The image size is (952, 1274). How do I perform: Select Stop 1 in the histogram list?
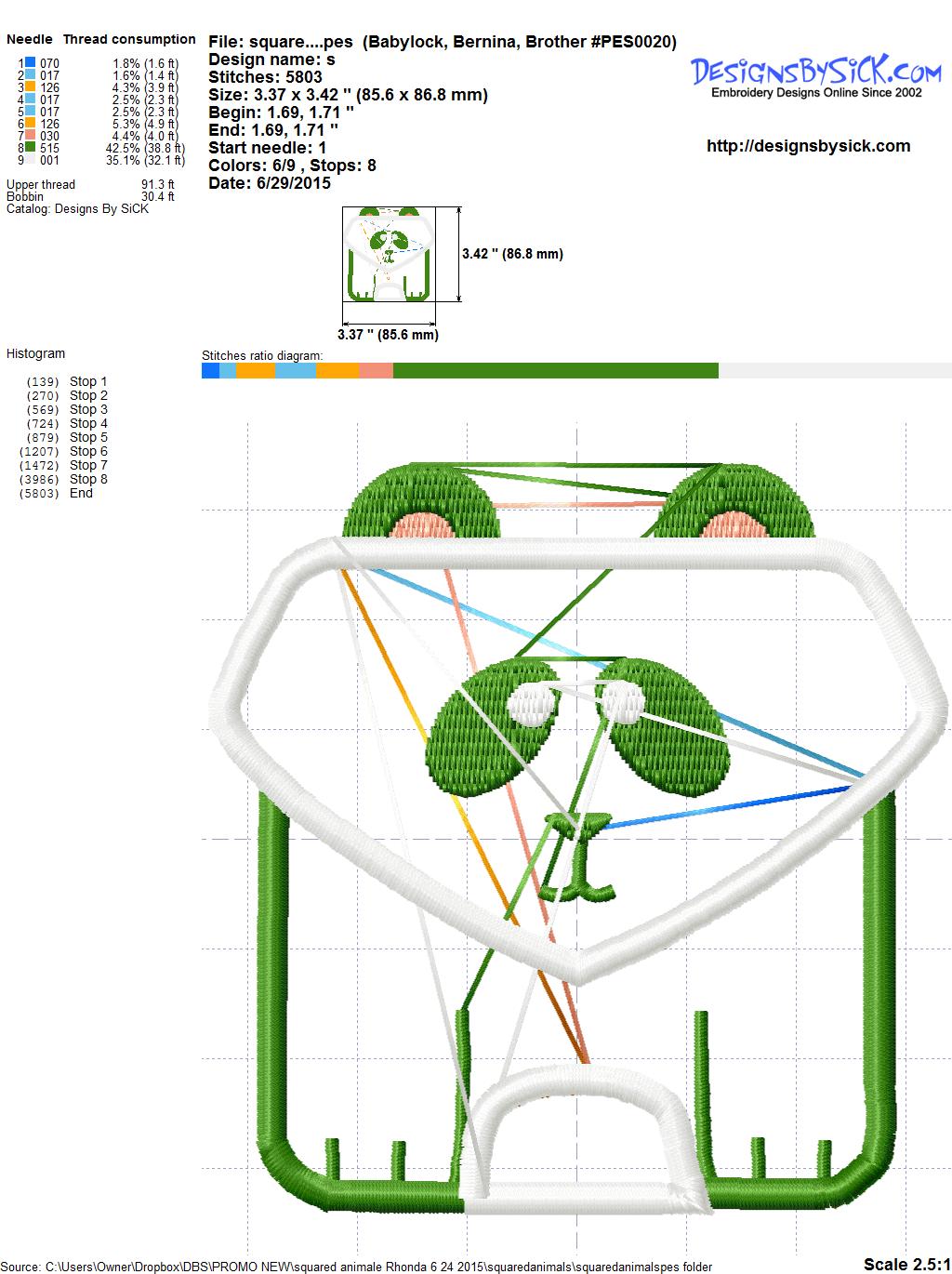pyautogui.click(x=88, y=381)
